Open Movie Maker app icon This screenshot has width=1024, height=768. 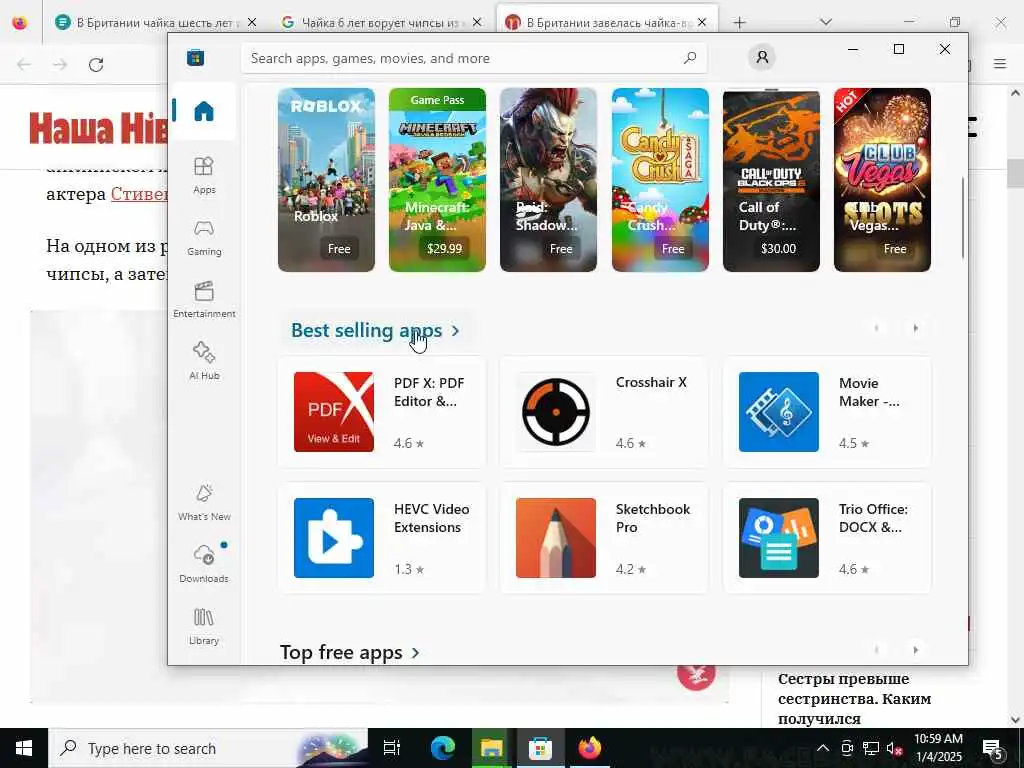point(778,412)
